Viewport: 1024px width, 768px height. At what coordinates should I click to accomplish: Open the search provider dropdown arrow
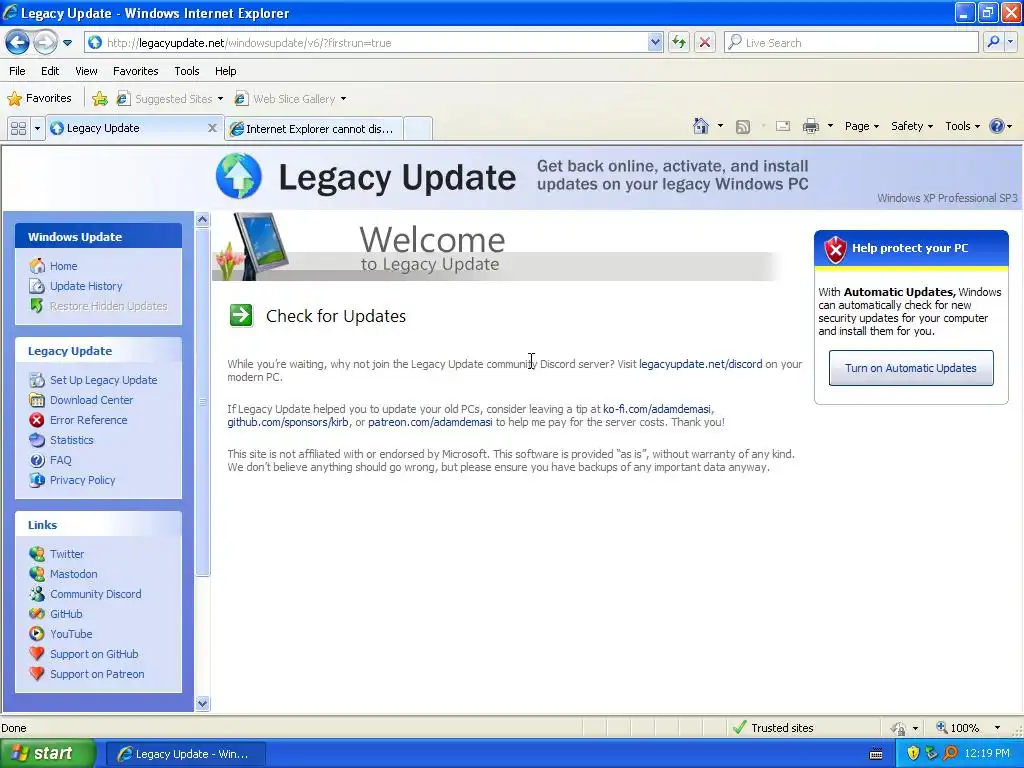pyautogui.click(x=1010, y=43)
